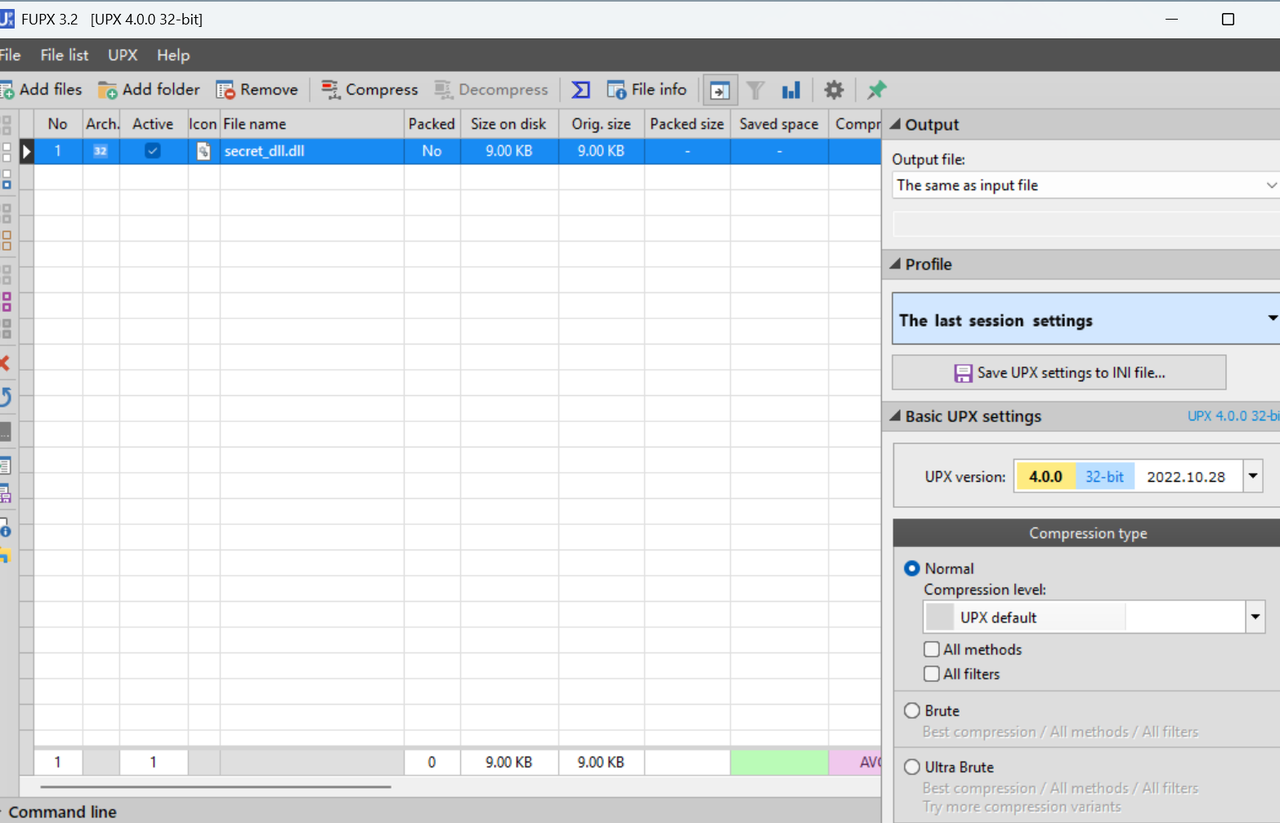Click the red X icon in left sidebar
Viewport: 1280px width, 823px height.
click(x=5, y=363)
